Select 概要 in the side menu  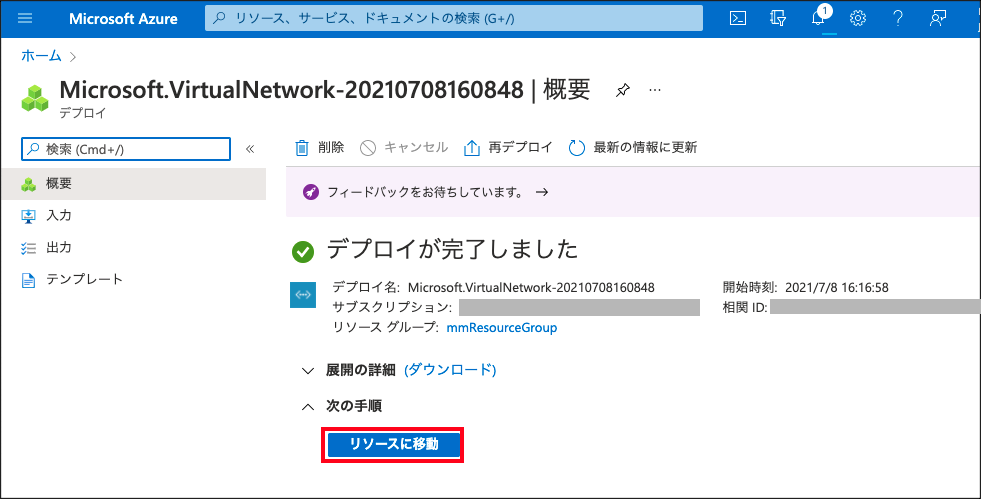[x=133, y=184]
